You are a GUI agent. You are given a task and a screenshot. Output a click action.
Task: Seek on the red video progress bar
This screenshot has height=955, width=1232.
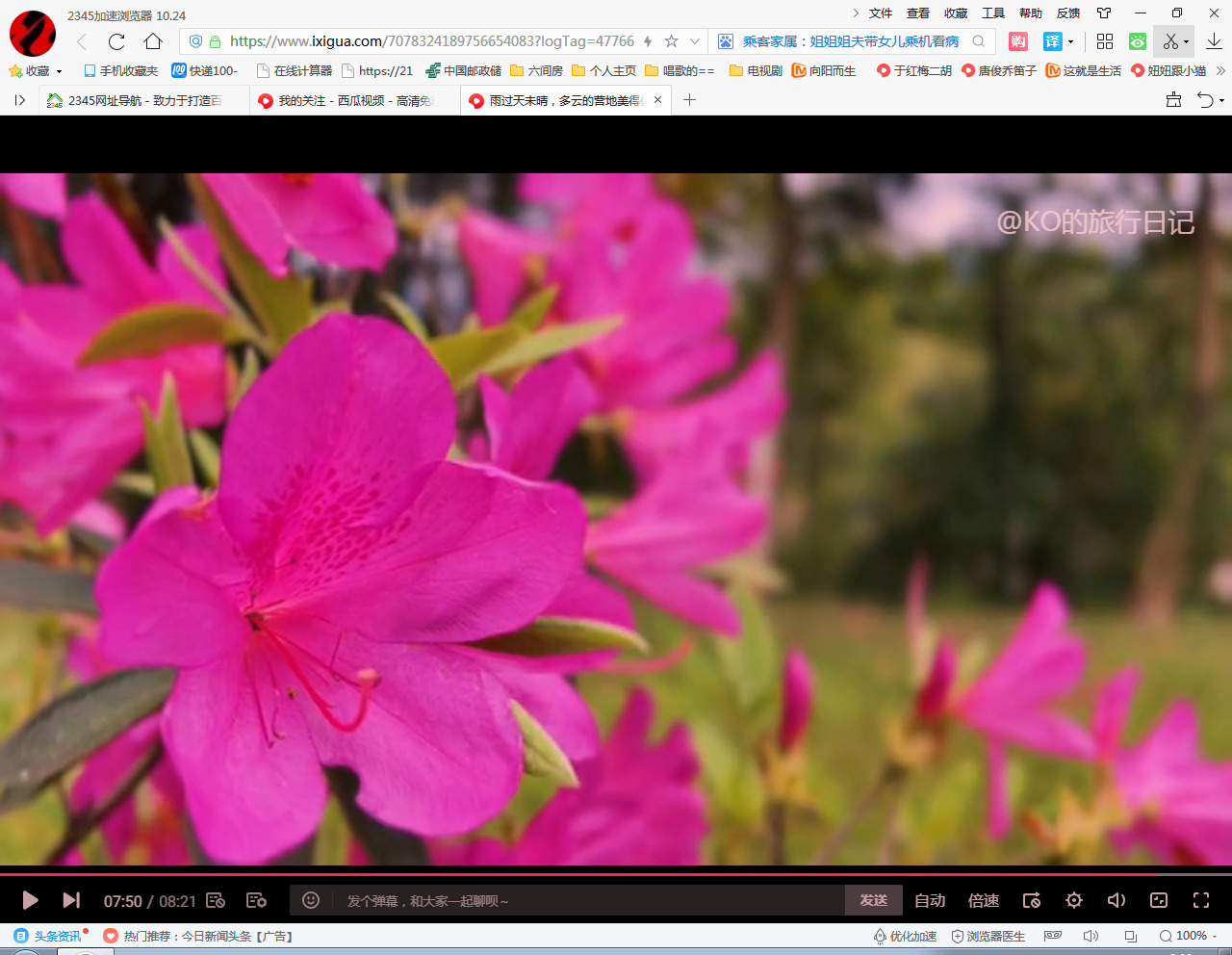616,874
